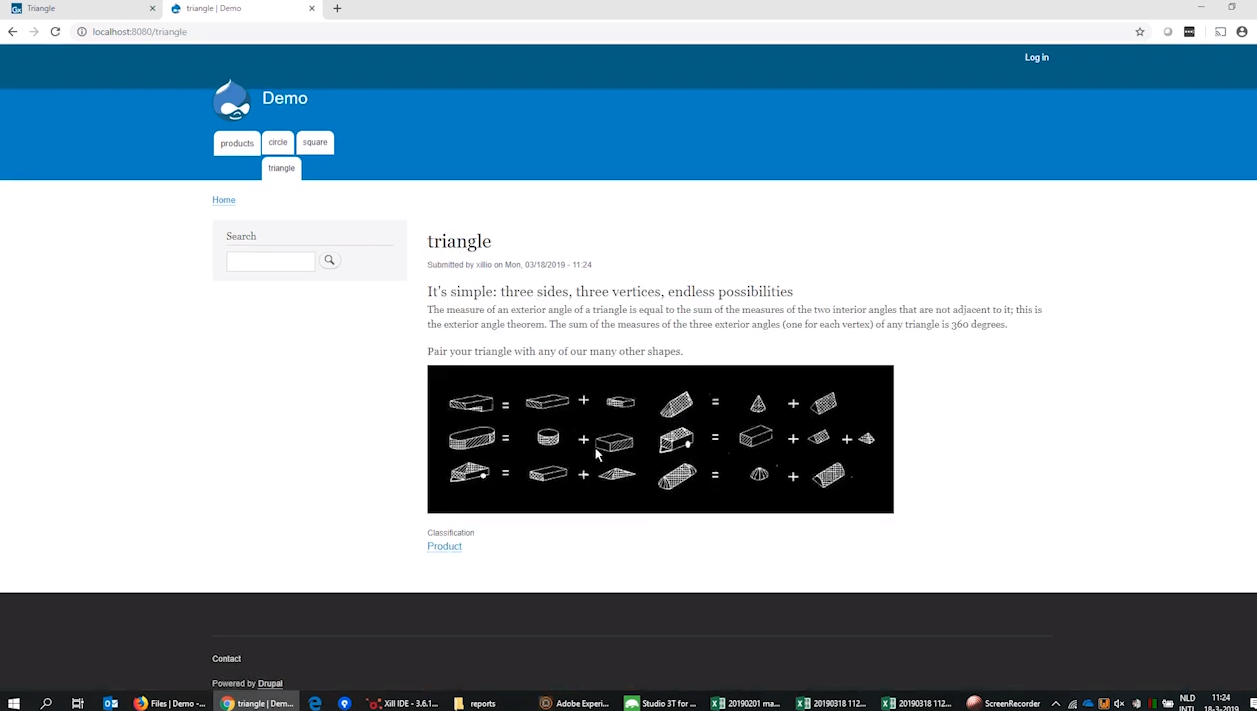Bookmark the page via the star icon

point(1139,31)
